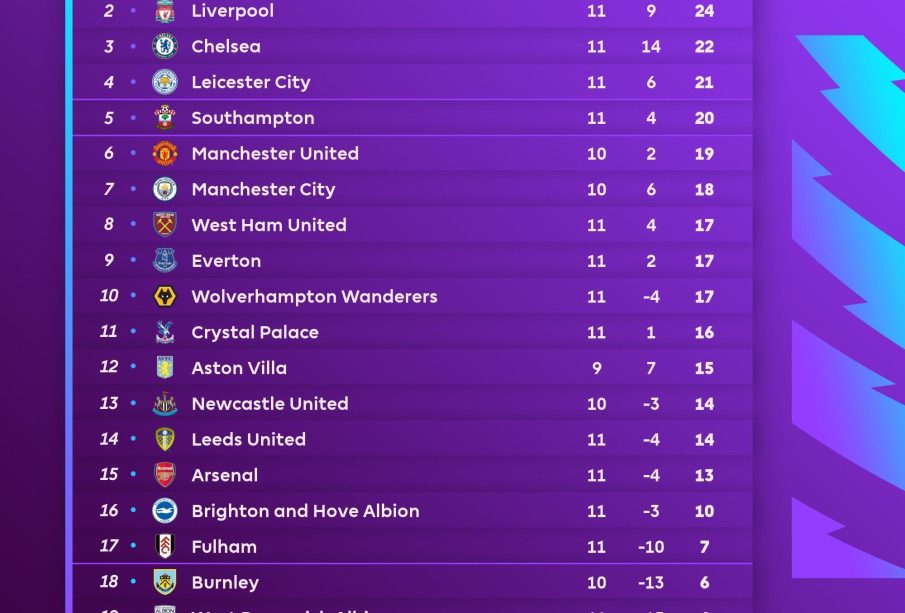Click the Wolverhampton Wanderers wolf crest
Image resolution: width=905 pixels, height=613 pixels.
165,296
